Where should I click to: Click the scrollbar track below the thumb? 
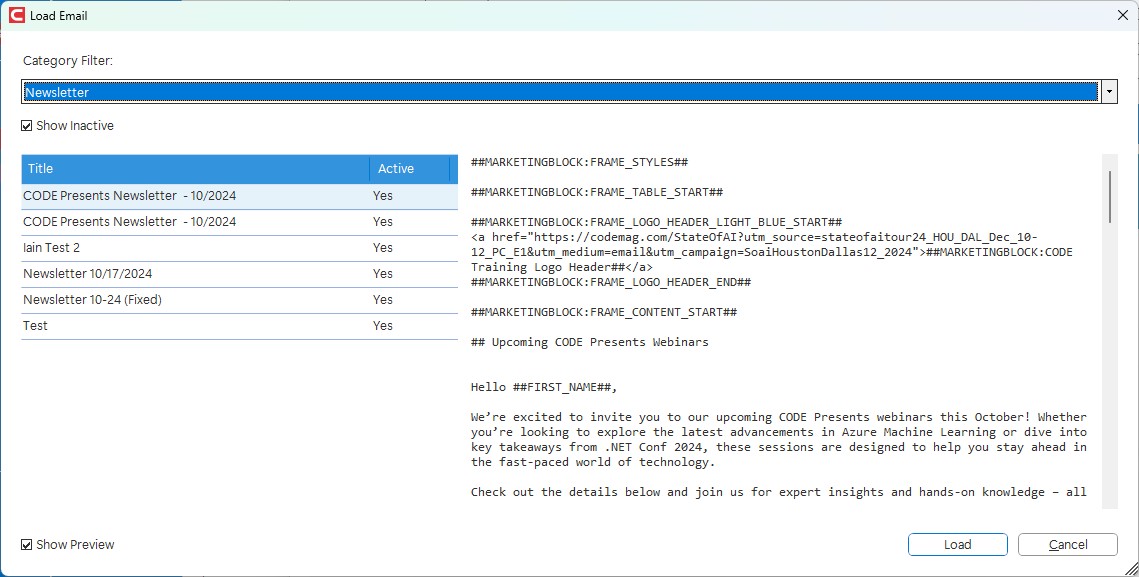pos(1109,380)
